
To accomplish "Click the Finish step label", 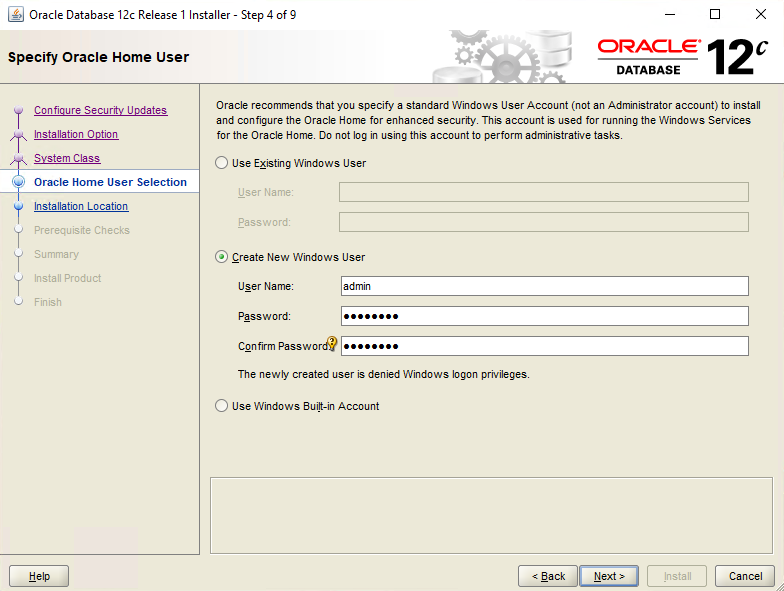I will click(48, 302).
